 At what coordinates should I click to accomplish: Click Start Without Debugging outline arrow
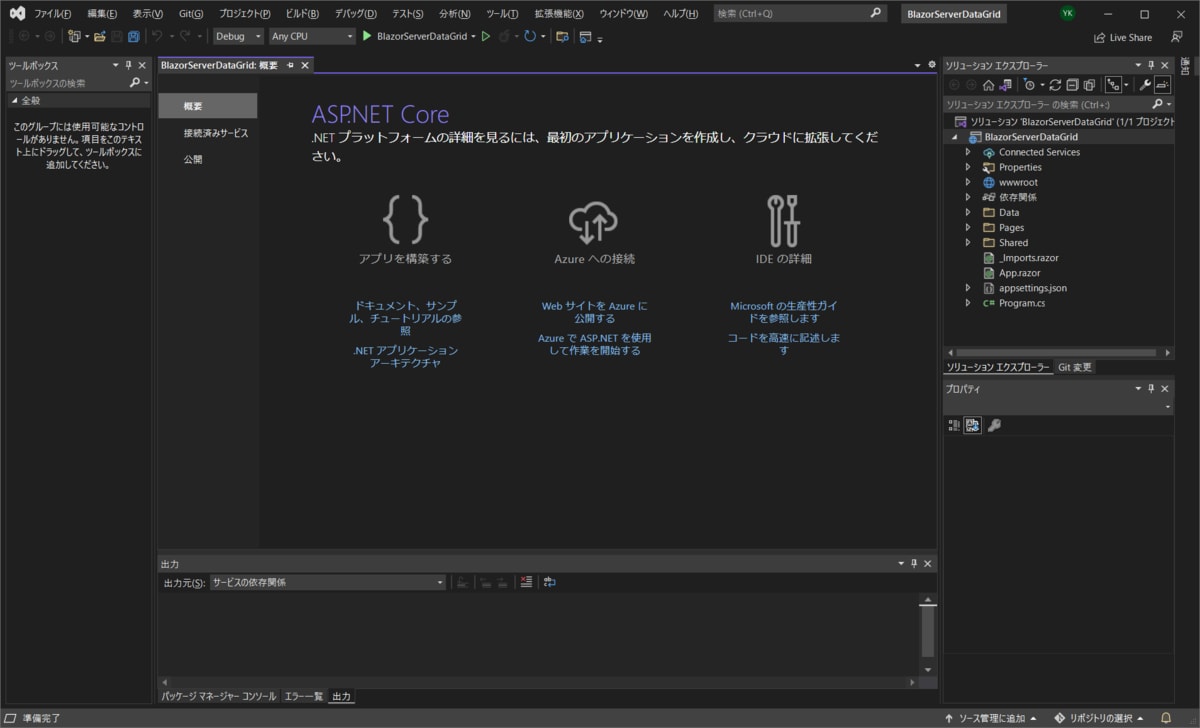coord(486,36)
